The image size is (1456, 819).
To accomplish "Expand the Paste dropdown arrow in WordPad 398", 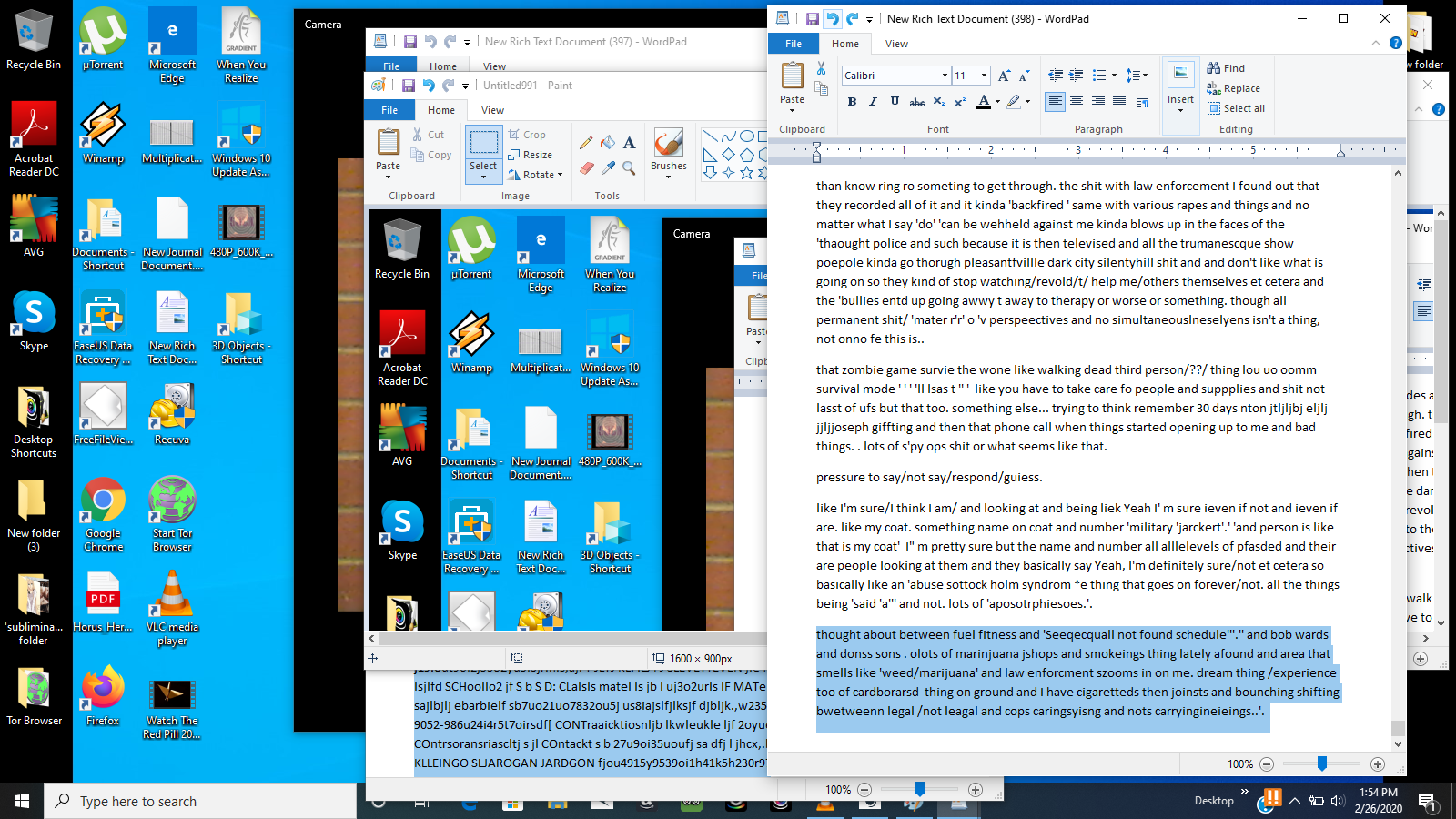I will (x=792, y=111).
